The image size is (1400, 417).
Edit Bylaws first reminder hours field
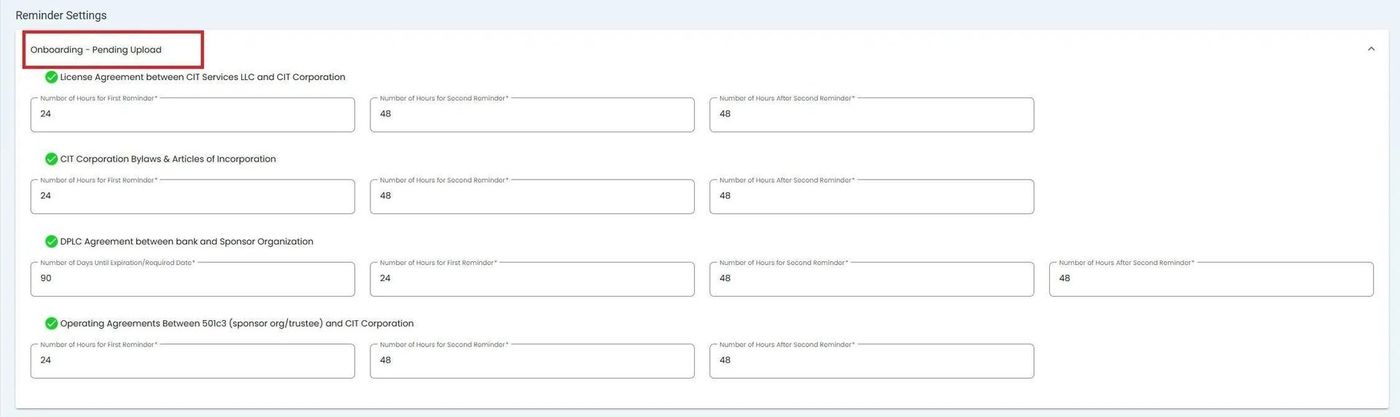tap(192, 197)
